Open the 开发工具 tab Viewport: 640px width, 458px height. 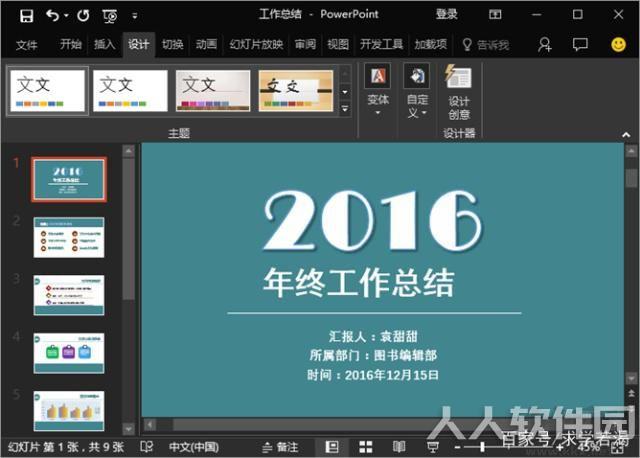[382, 44]
